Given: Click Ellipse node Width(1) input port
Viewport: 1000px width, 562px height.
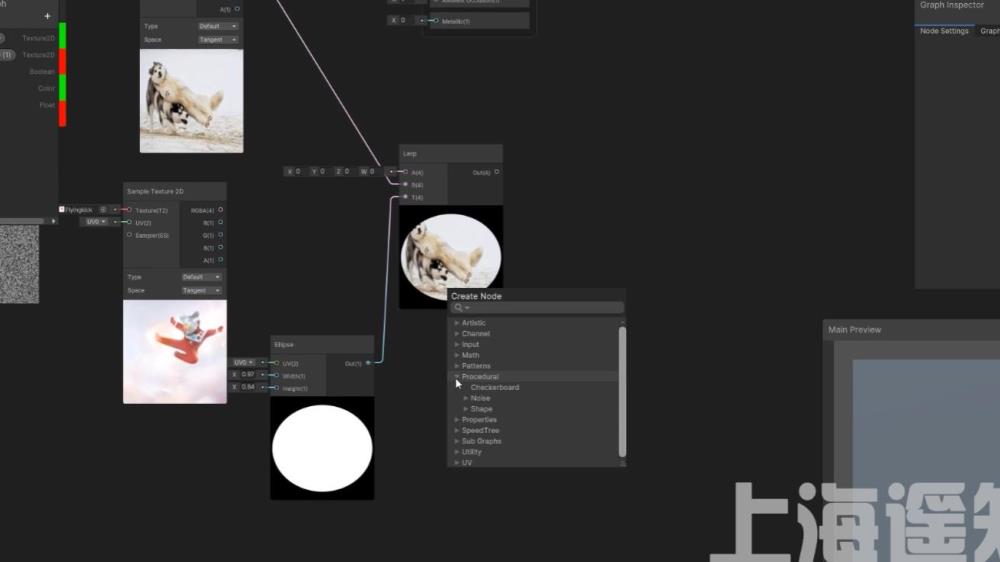Looking at the screenshot, I should (277, 375).
